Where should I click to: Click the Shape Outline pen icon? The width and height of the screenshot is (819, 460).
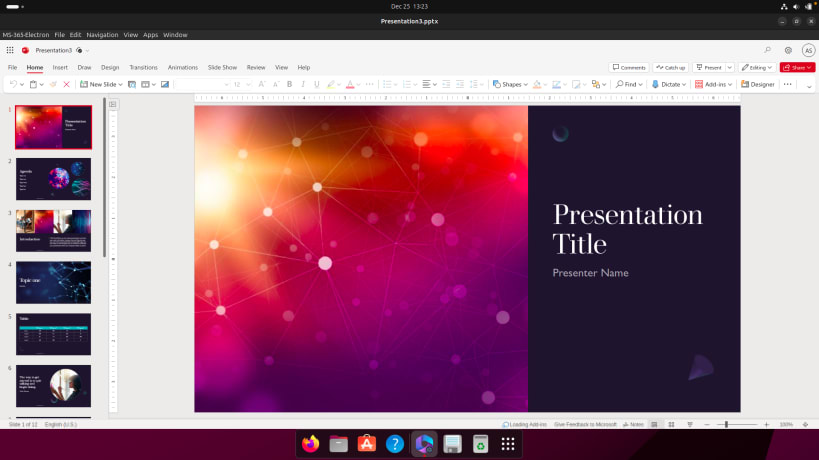(556, 84)
